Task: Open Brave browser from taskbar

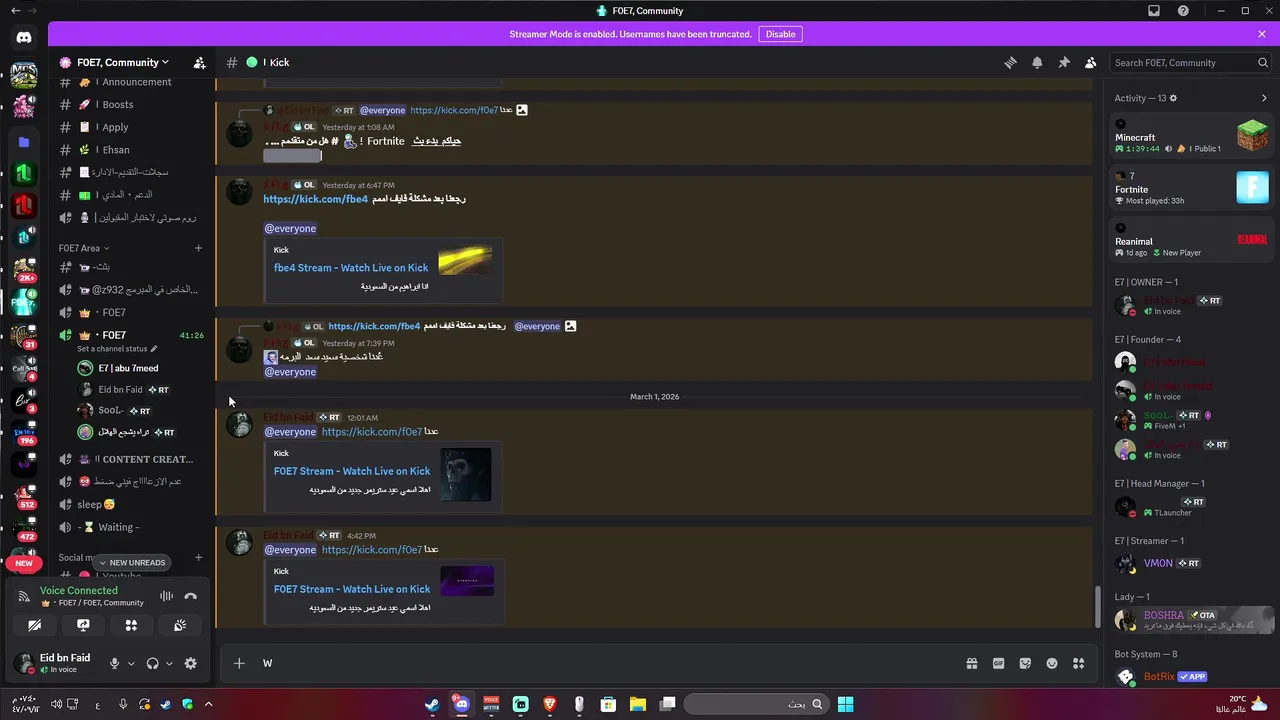Action: pyautogui.click(x=549, y=704)
